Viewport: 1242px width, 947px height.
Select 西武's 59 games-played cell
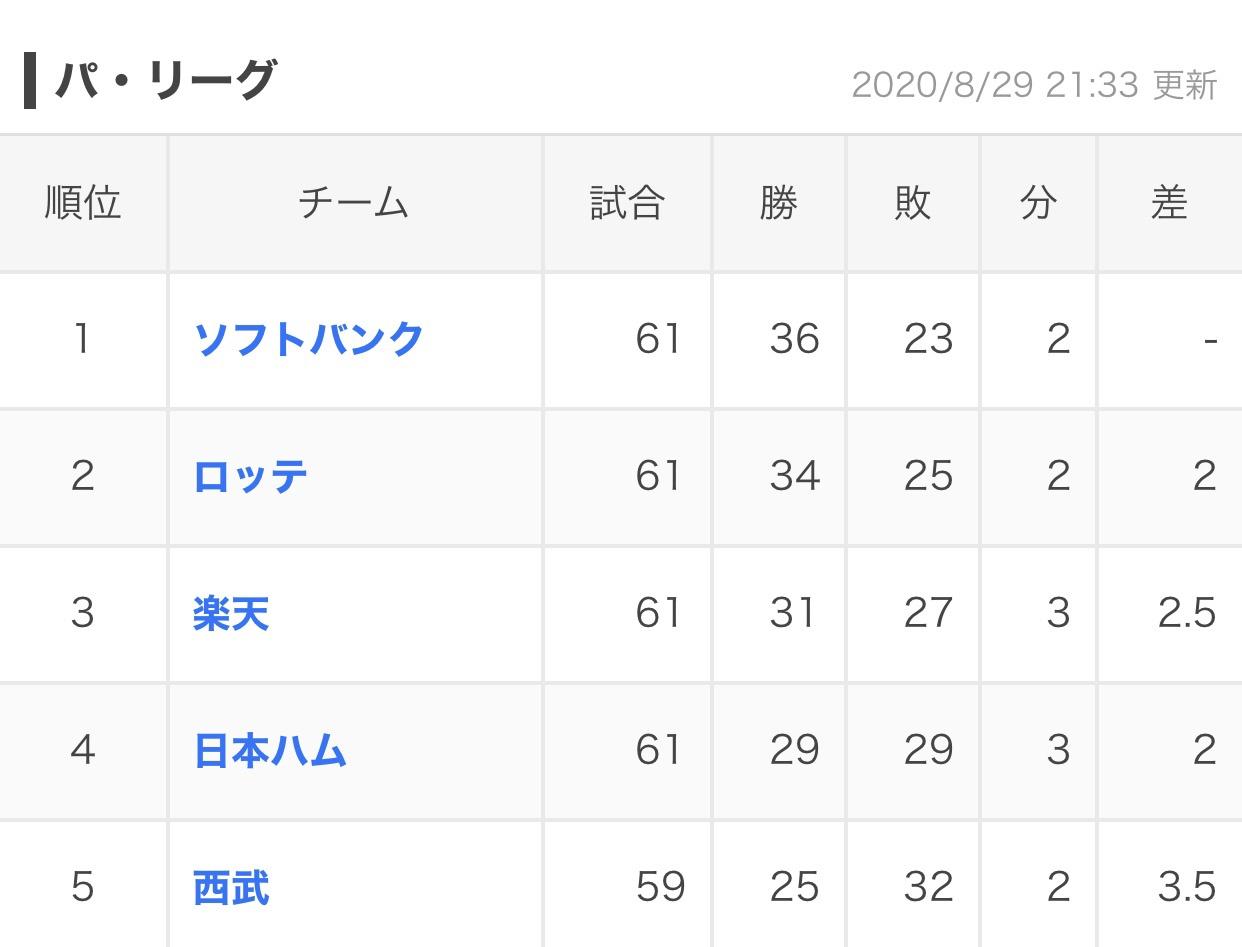click(x=660, y=887)
